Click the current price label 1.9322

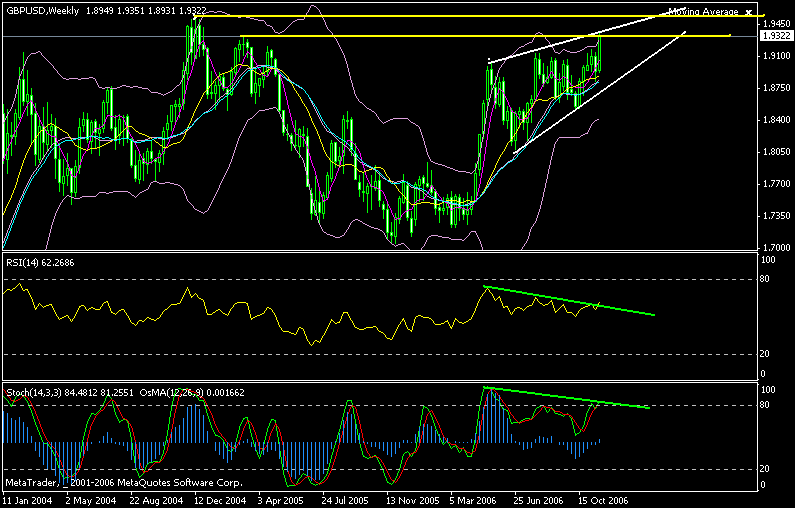click(777, 35)
